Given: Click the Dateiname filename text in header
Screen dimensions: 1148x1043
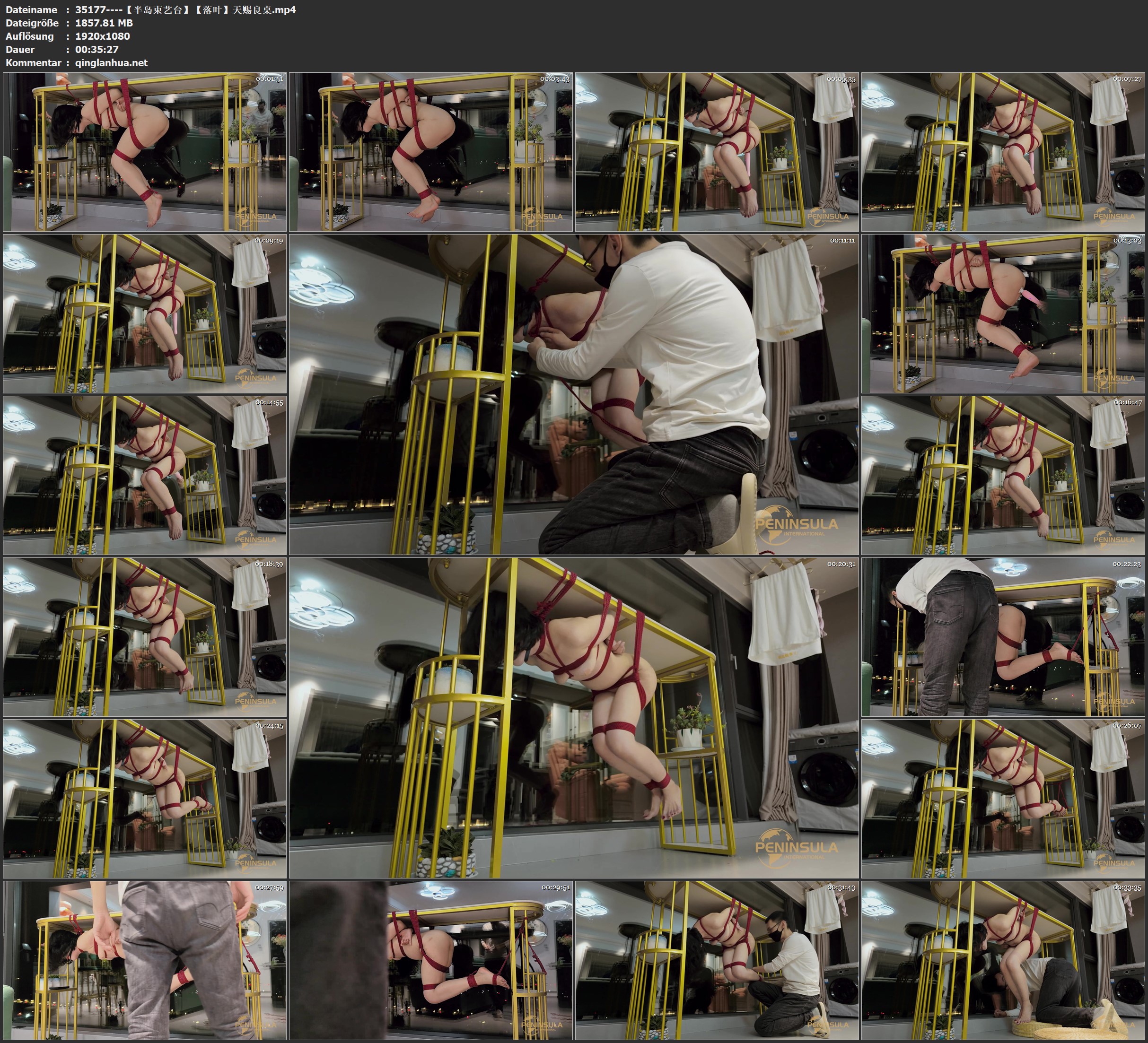Looking at the screenshot, I should point(185,9).
